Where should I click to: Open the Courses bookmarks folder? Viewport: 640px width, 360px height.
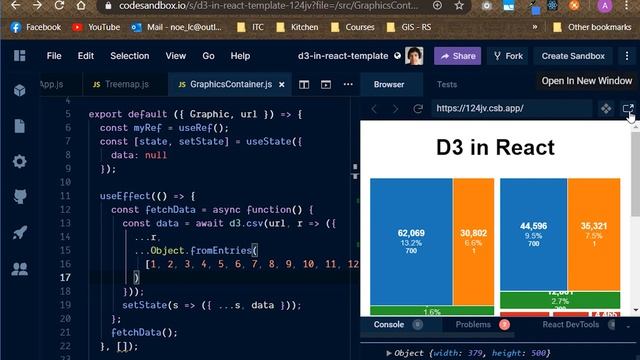click(x=353, y=27)
